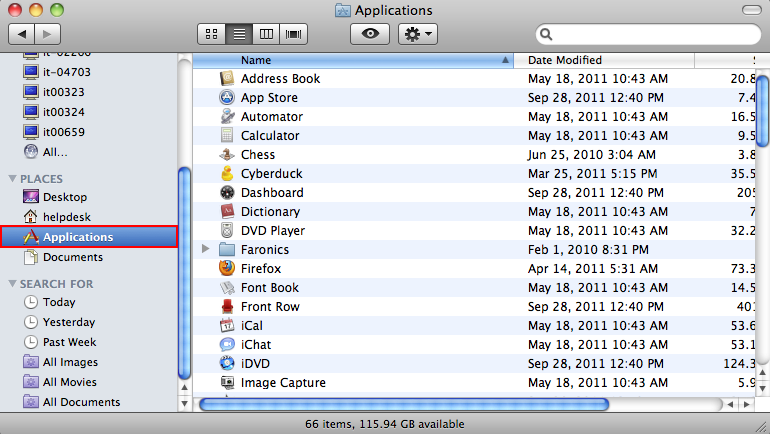Select the Image Capture icon
770x434 pixels.
[227, 382]
